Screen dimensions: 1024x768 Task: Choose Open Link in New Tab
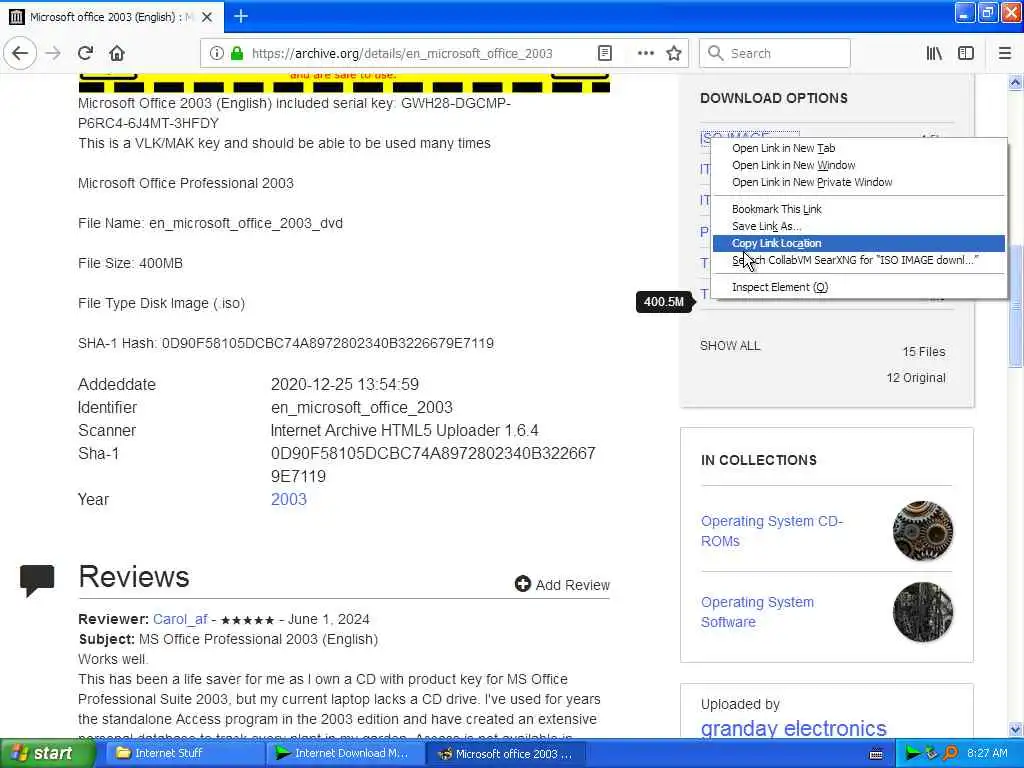(859, 148)
